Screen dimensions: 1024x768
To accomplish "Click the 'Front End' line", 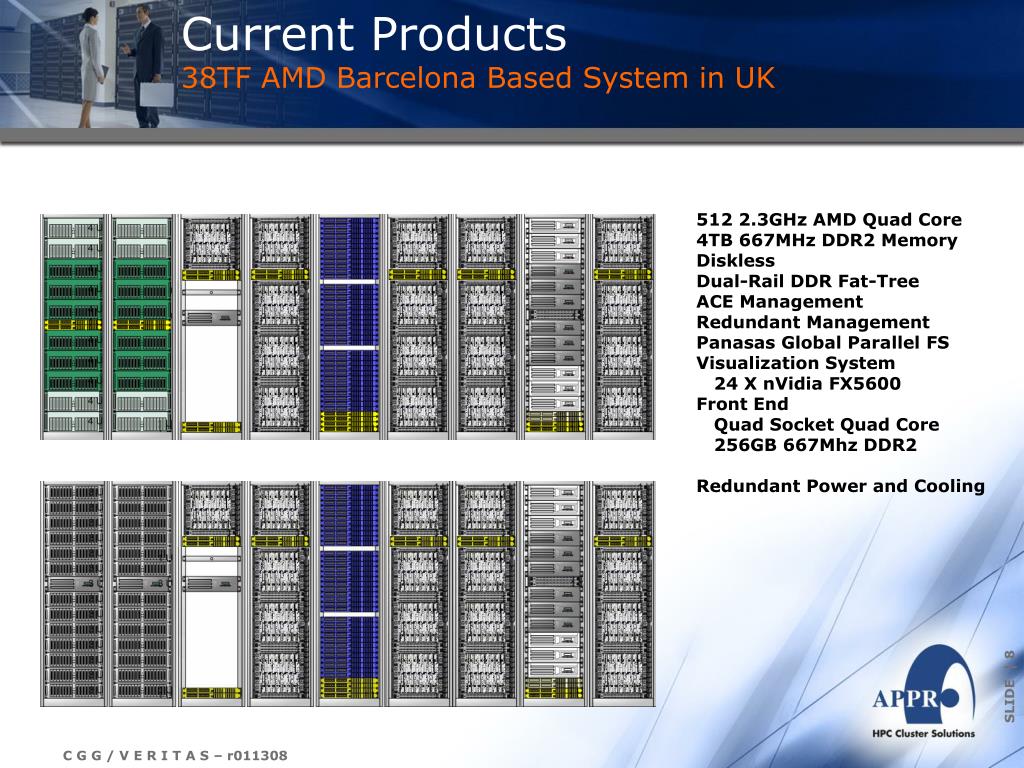I will point(742,404).
